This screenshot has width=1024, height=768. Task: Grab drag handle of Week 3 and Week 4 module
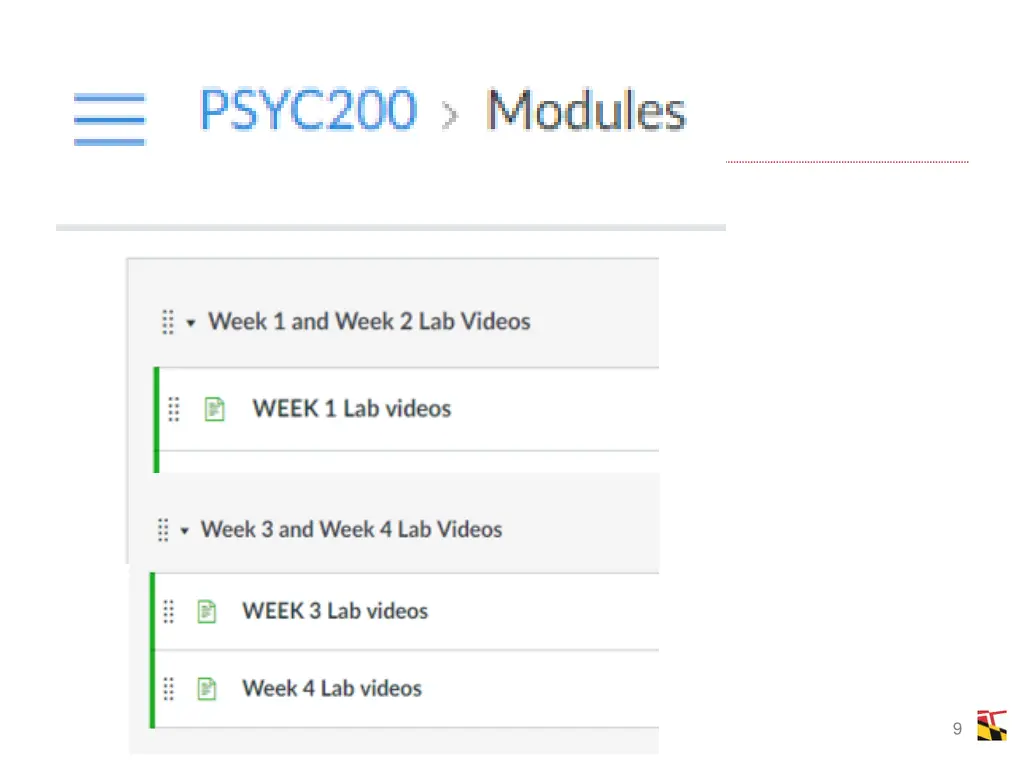163,530
